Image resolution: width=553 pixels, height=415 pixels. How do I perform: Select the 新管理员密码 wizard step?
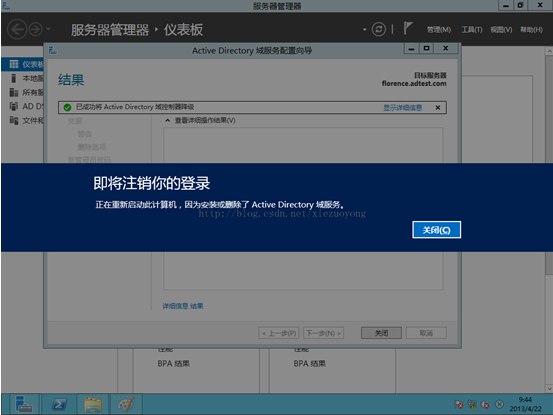tap(89, 159)
